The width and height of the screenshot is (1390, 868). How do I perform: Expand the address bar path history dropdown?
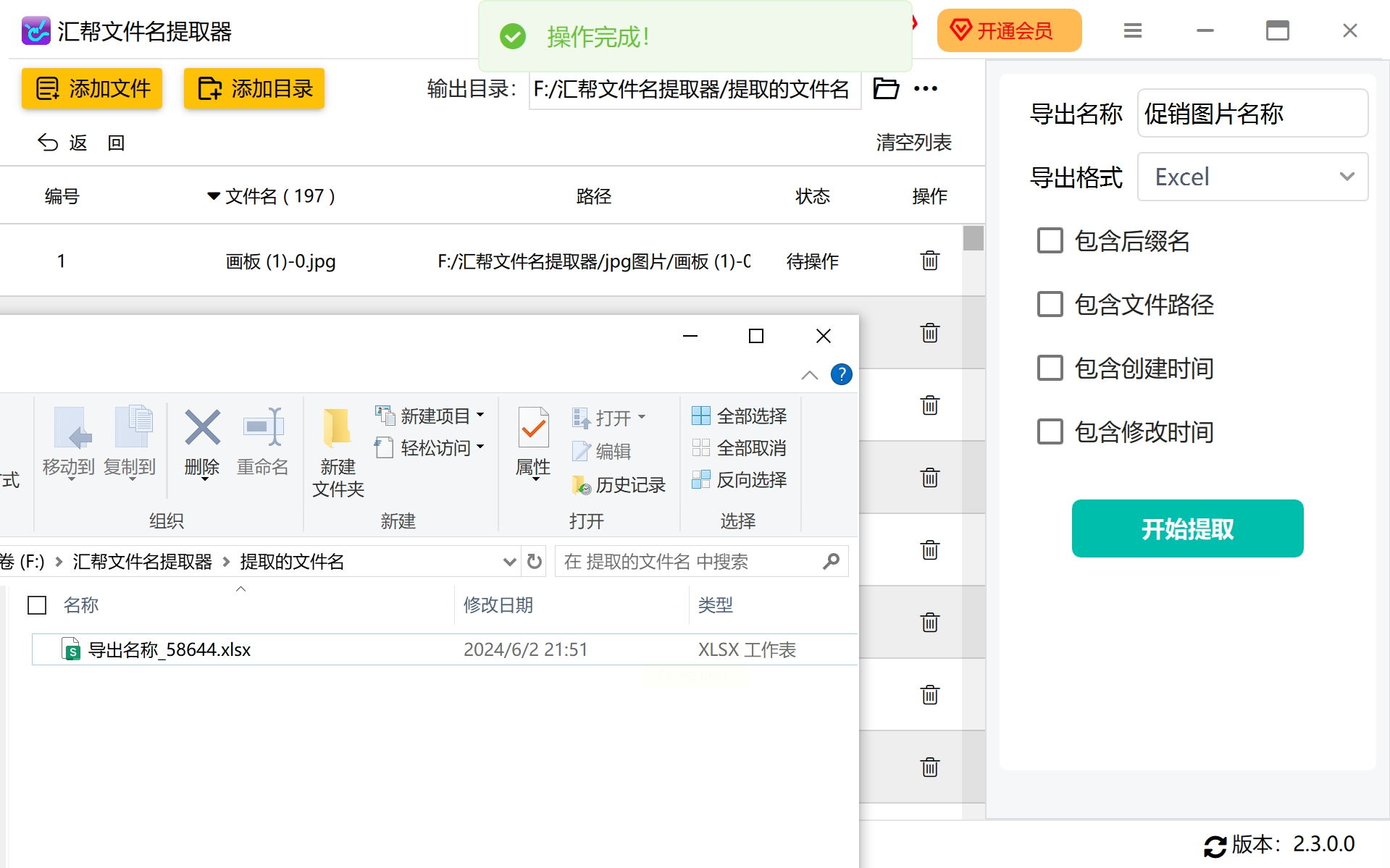point(509,562)
